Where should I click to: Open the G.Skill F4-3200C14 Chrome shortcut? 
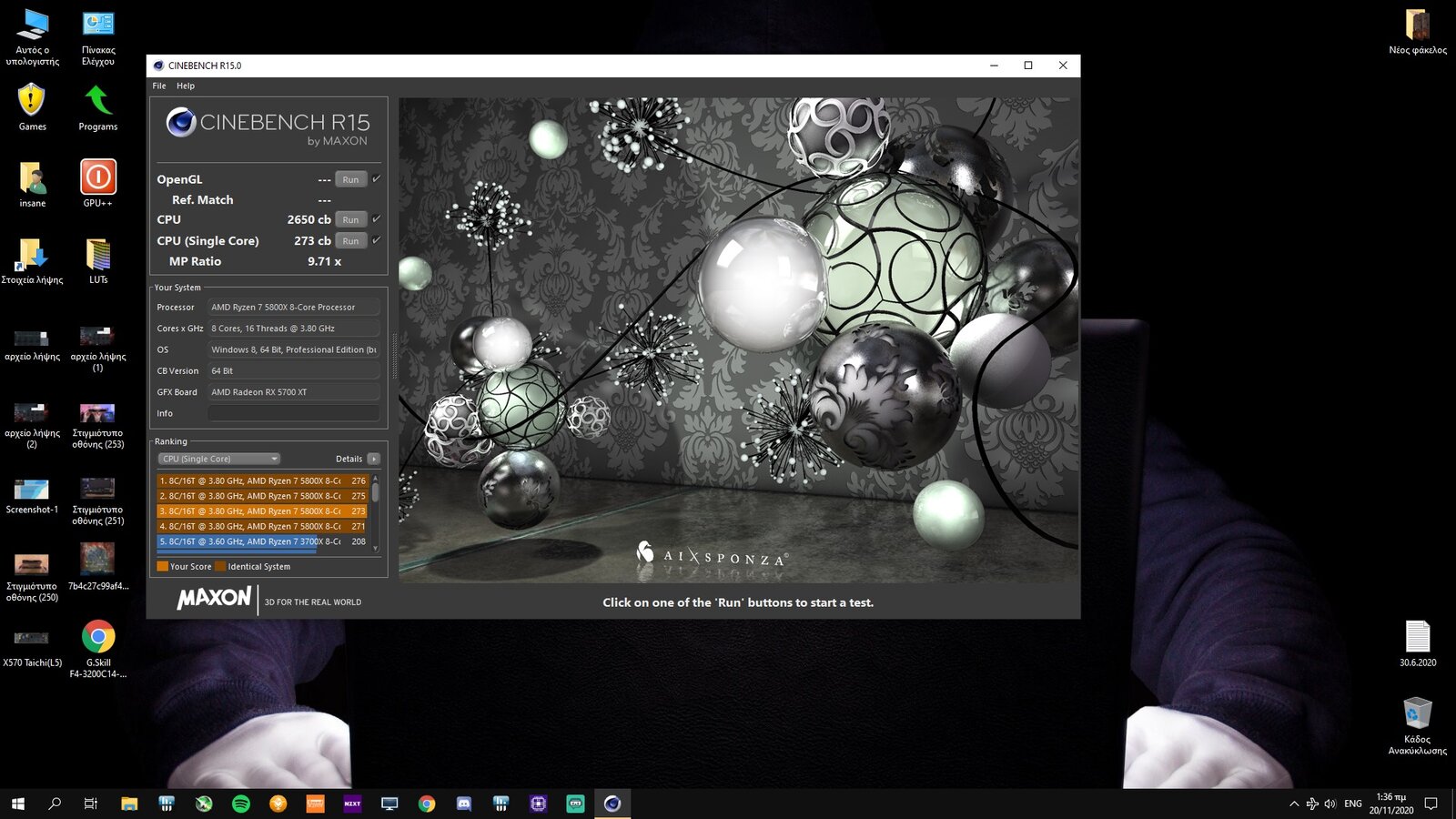[98, 648]
